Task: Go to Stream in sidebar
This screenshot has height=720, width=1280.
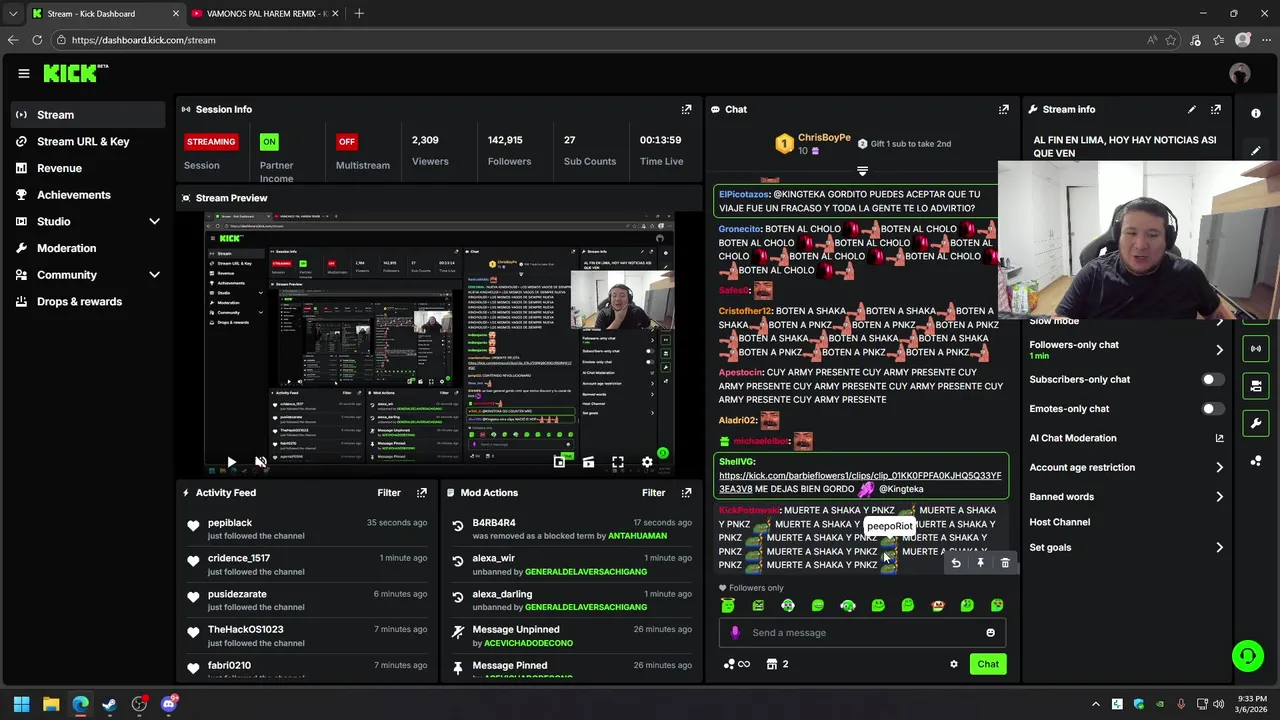Action: (88, 114)
